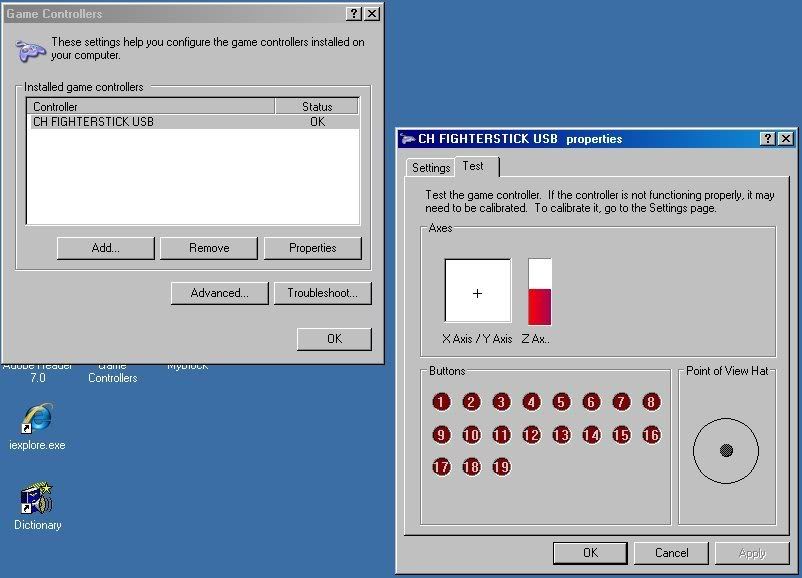
Task: Click the X Axis / Y Axis crosshair box
Action: coord(478,291)
